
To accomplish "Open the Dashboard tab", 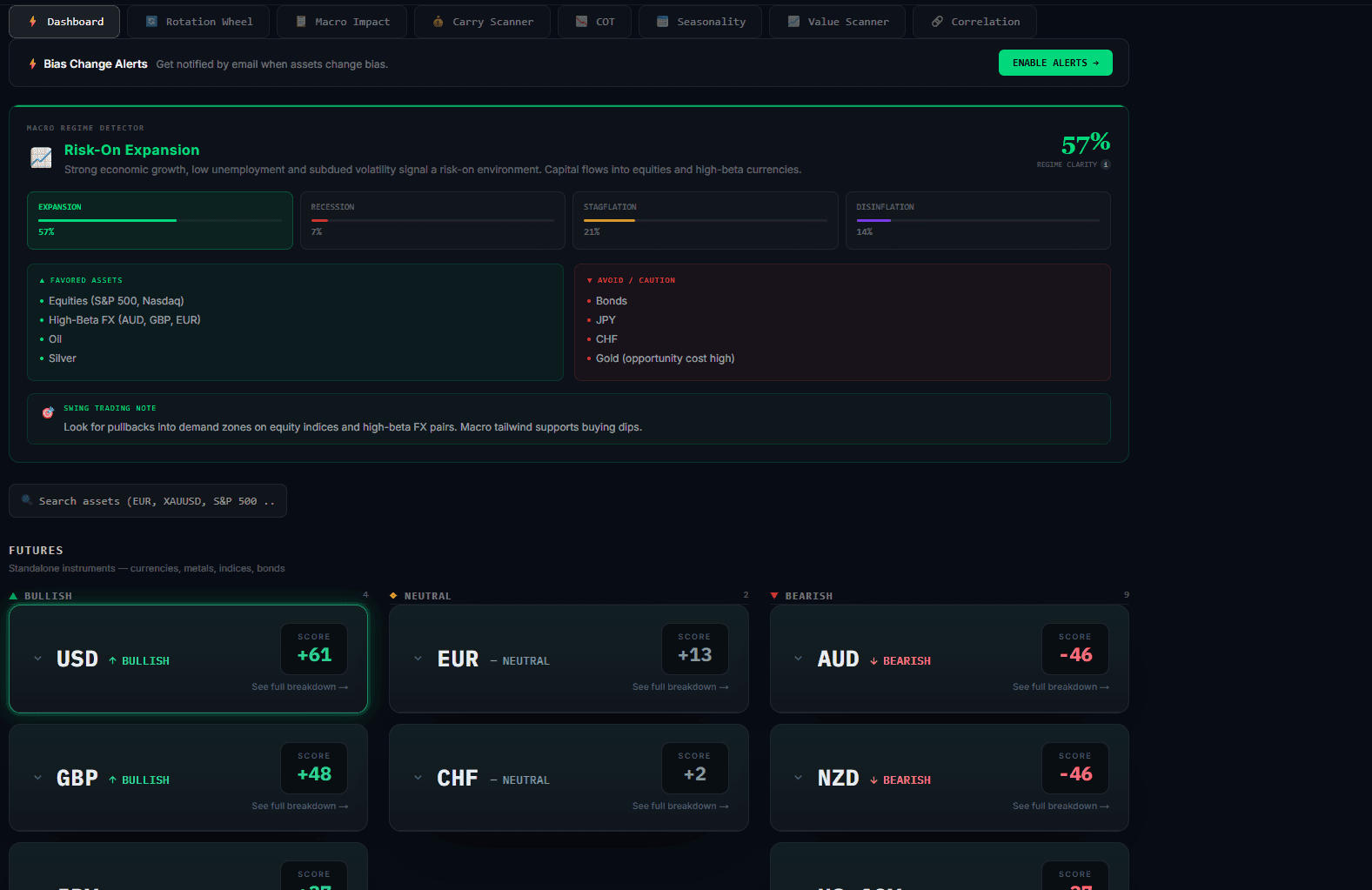I will coord(64,22).
